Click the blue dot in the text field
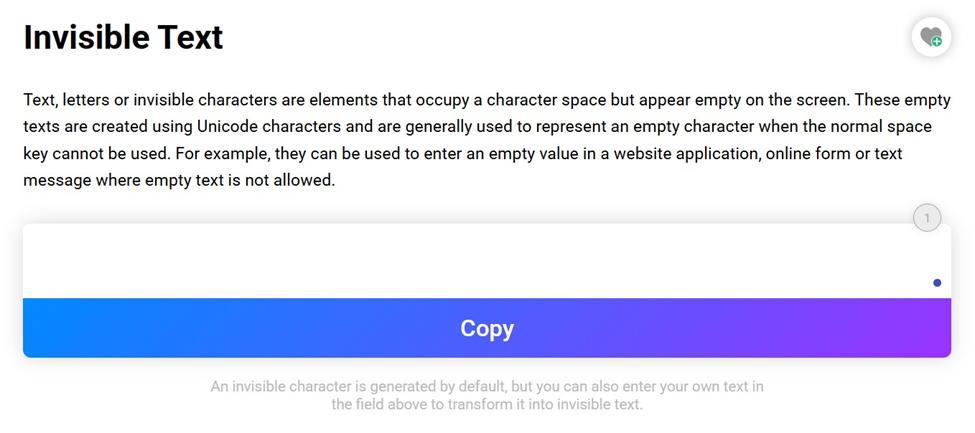The image size is (975, 433). tap(937, 283)
